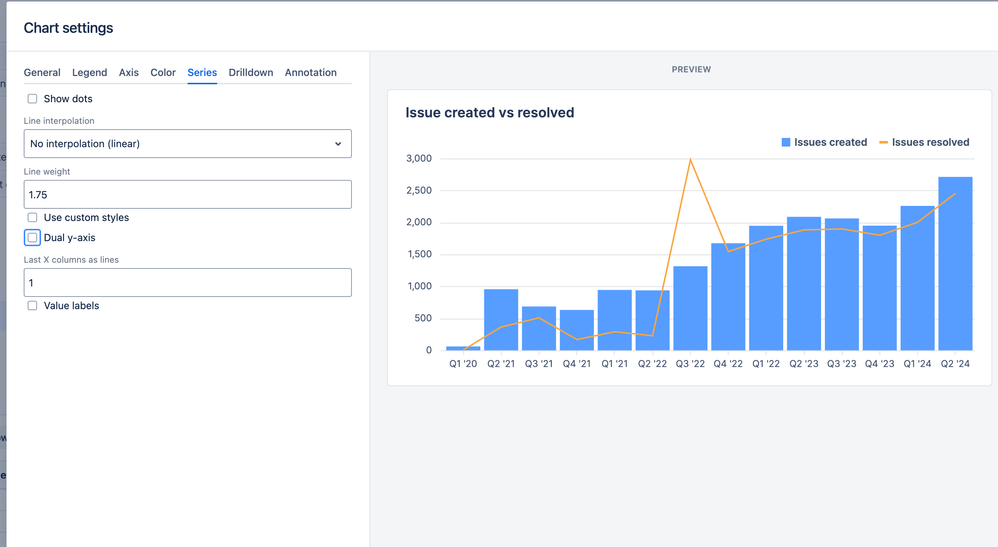Click the Q2 '24 bar in chart
Image resolution: width=998 pixels, height=547 pixels.
[955, 264]
